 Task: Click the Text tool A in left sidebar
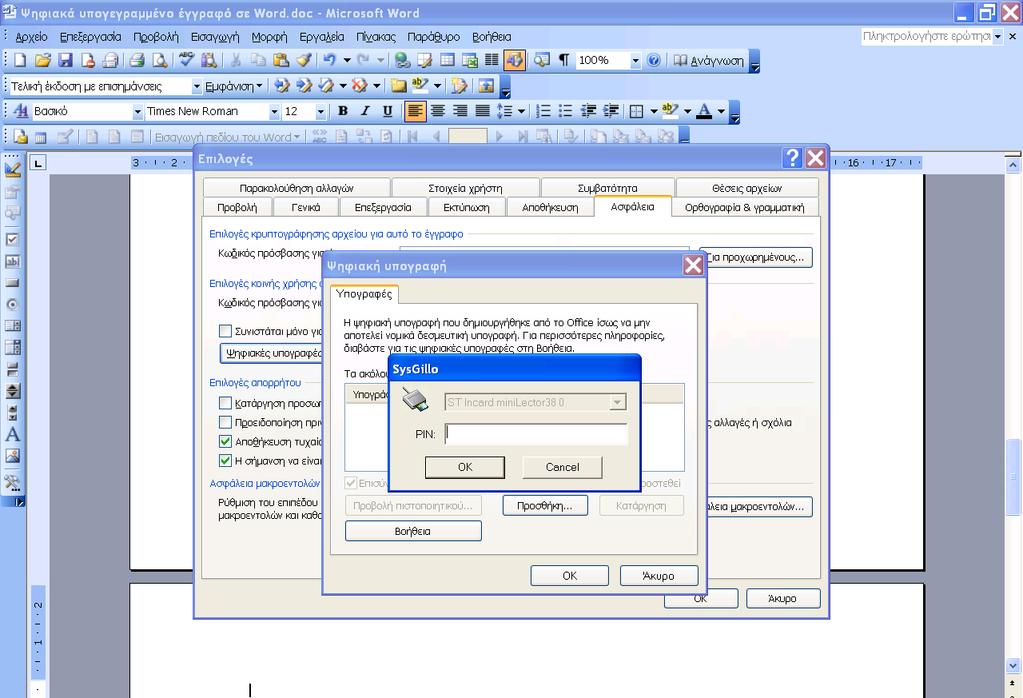(12, 434)
